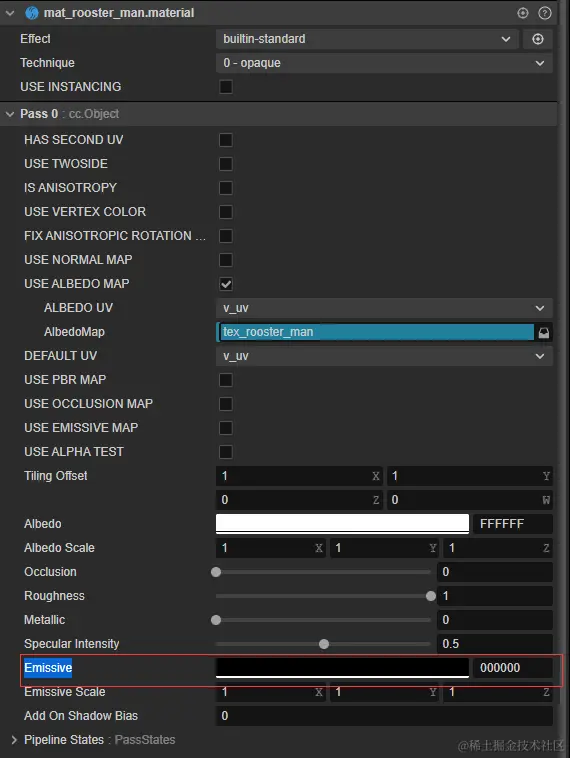Open the ALBEDO UV v_uv dropdown

pyautogui.click(x=384, y=308)
